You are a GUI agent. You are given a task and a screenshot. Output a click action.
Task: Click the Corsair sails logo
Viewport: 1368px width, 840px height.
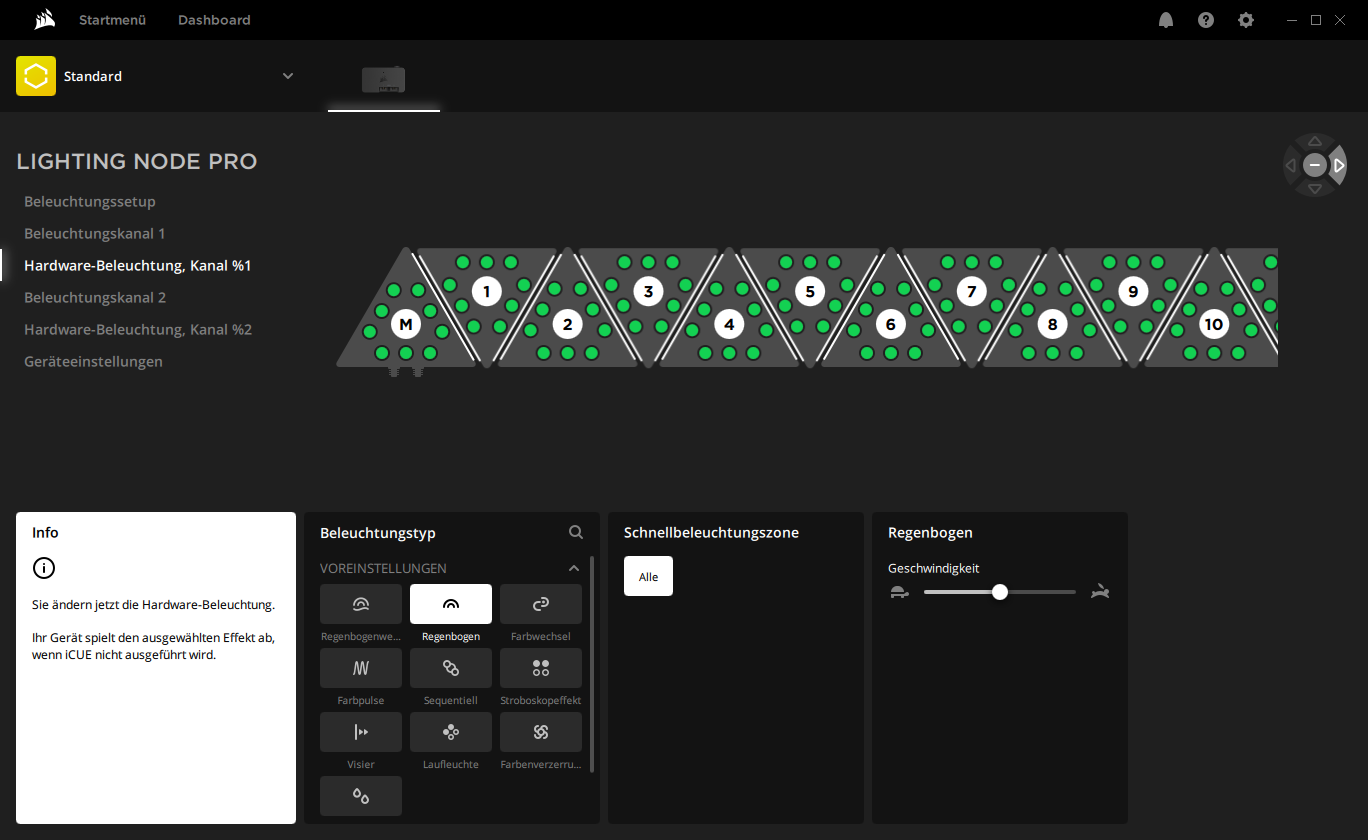tap(44, 20)
